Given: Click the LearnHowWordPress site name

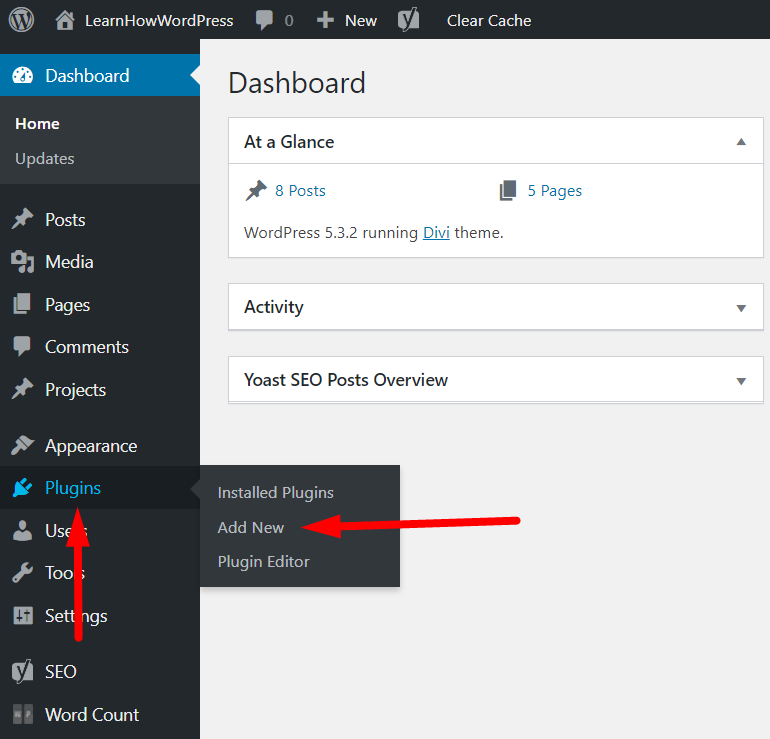Looking at the screenshot, I should (x=159, y=21).
